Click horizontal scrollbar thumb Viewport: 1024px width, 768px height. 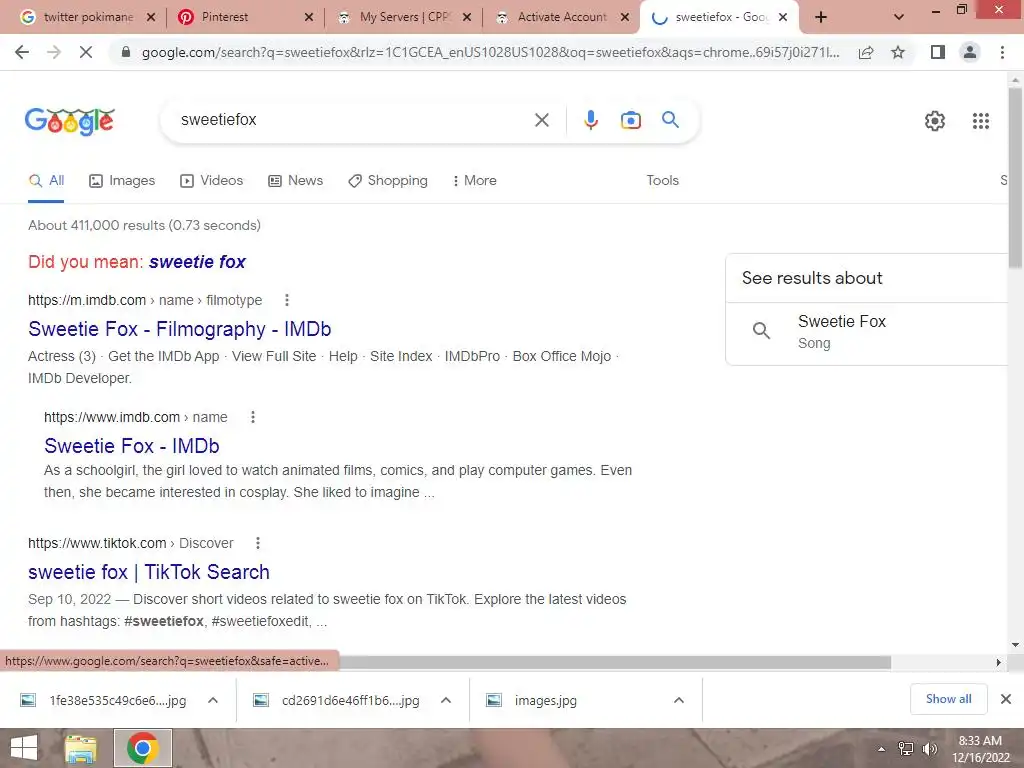click(614, 662)
